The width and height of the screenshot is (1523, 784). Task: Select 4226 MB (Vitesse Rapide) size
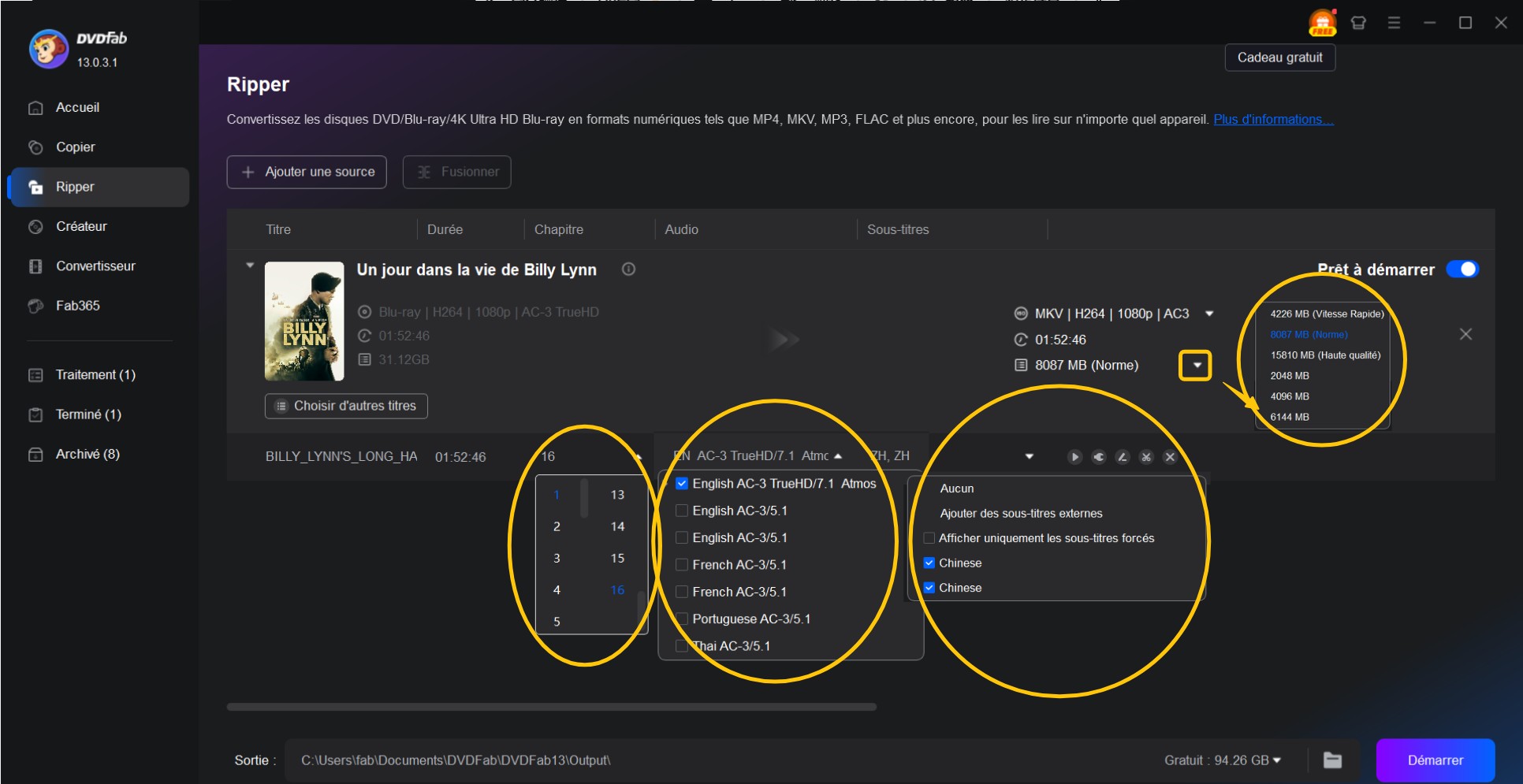pos(1326,314)
